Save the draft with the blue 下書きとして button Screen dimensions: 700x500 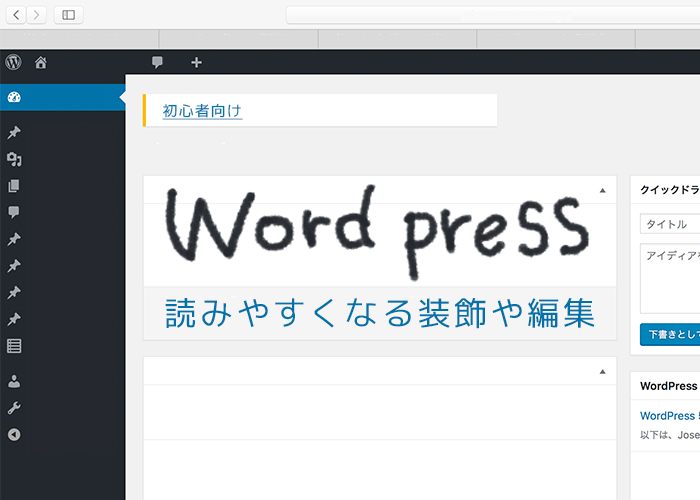pyautogui.click(x=670, y=334)
